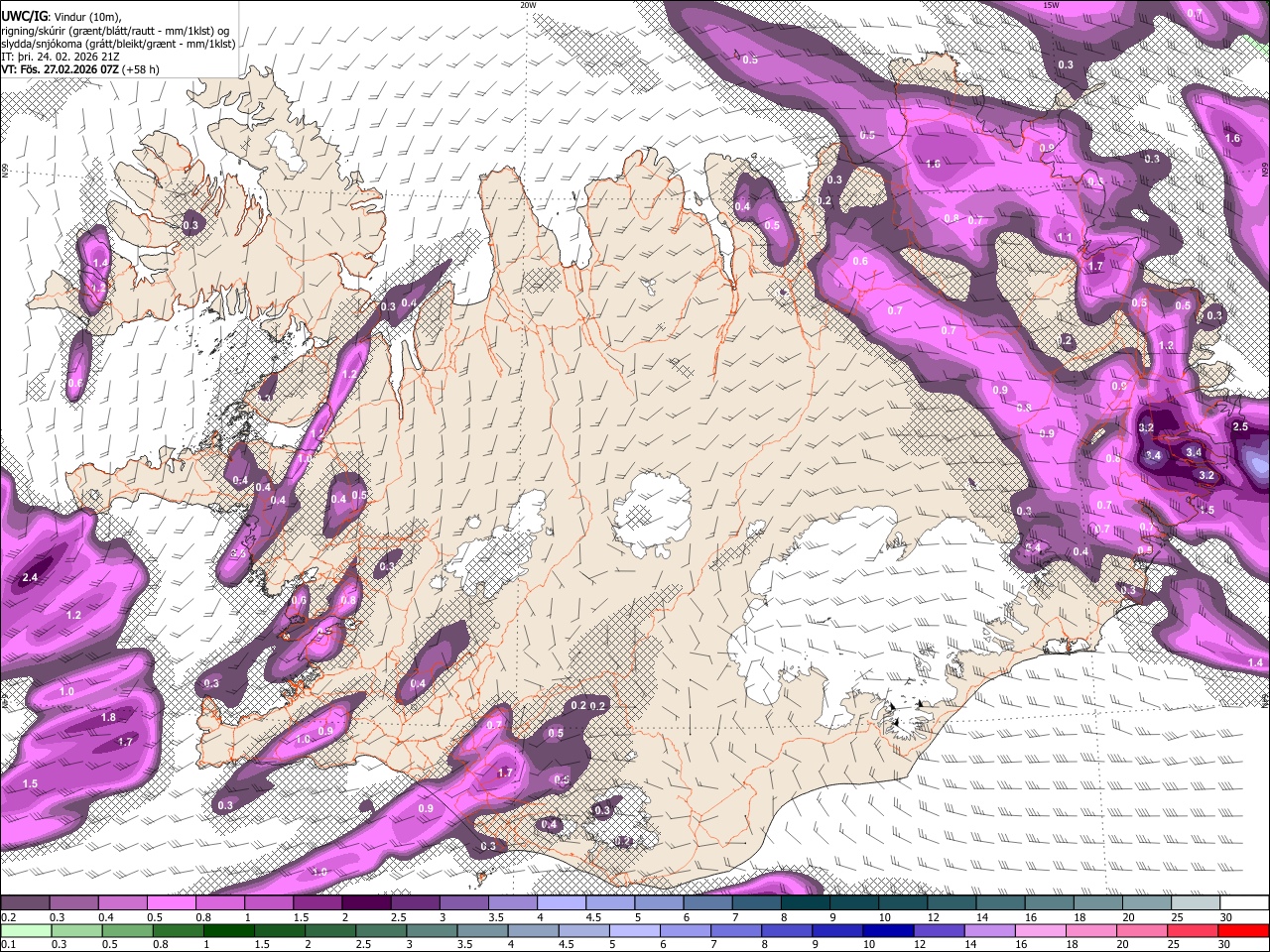Click the light lavender snow-scale swatch labeled 4
The width and height of the screenshot is (1270, 952).
coord(562,903)
